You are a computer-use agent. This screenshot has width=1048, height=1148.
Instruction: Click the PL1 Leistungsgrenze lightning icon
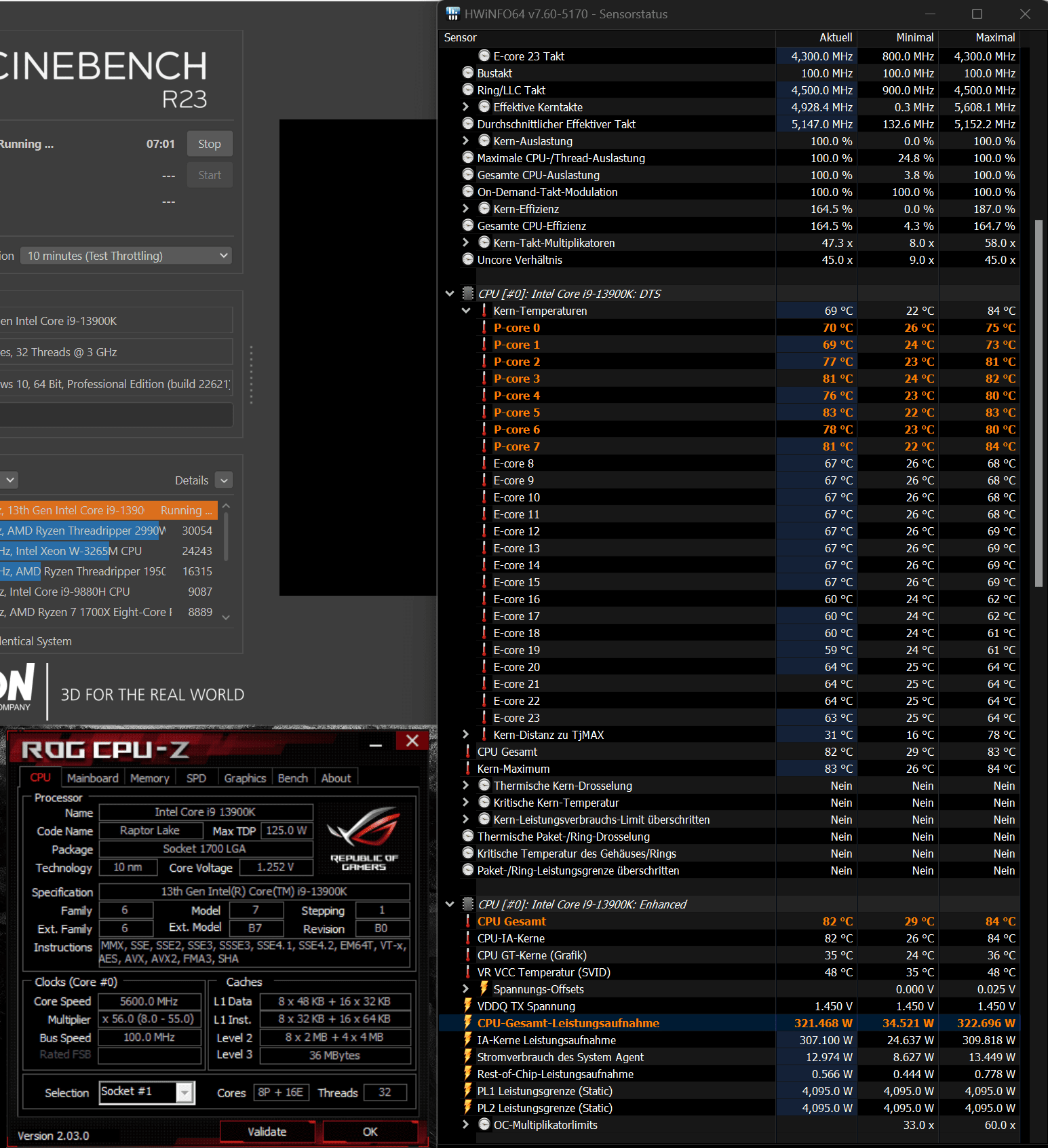468,1090
